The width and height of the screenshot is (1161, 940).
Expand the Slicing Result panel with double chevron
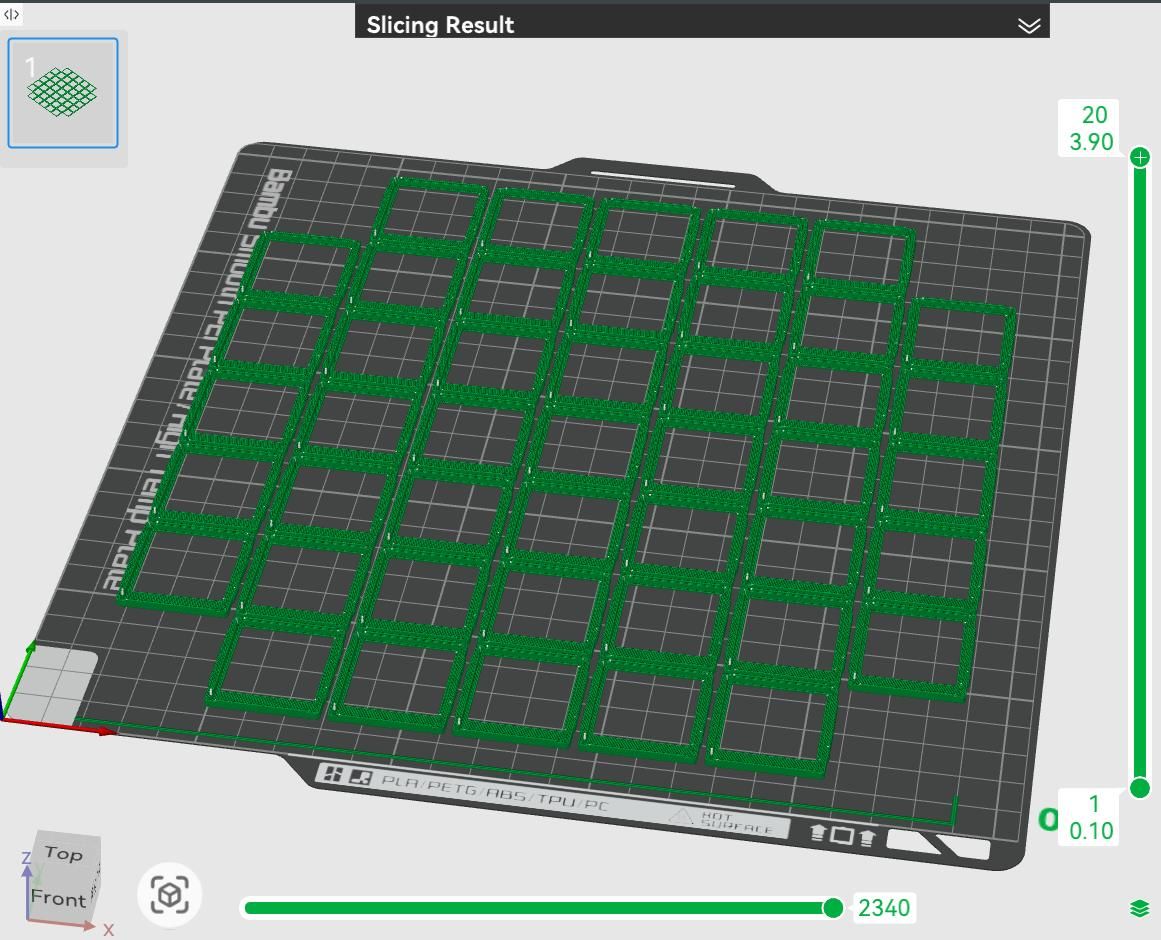1029,25
